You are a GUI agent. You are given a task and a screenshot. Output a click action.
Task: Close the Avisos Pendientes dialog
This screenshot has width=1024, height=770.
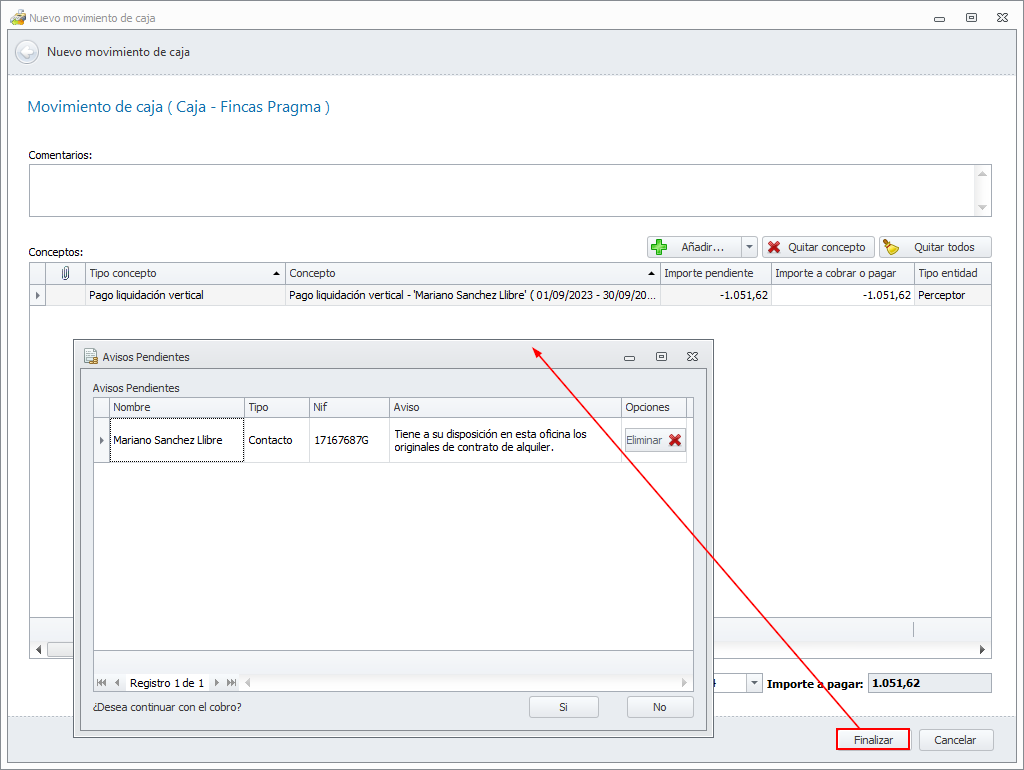692,357
